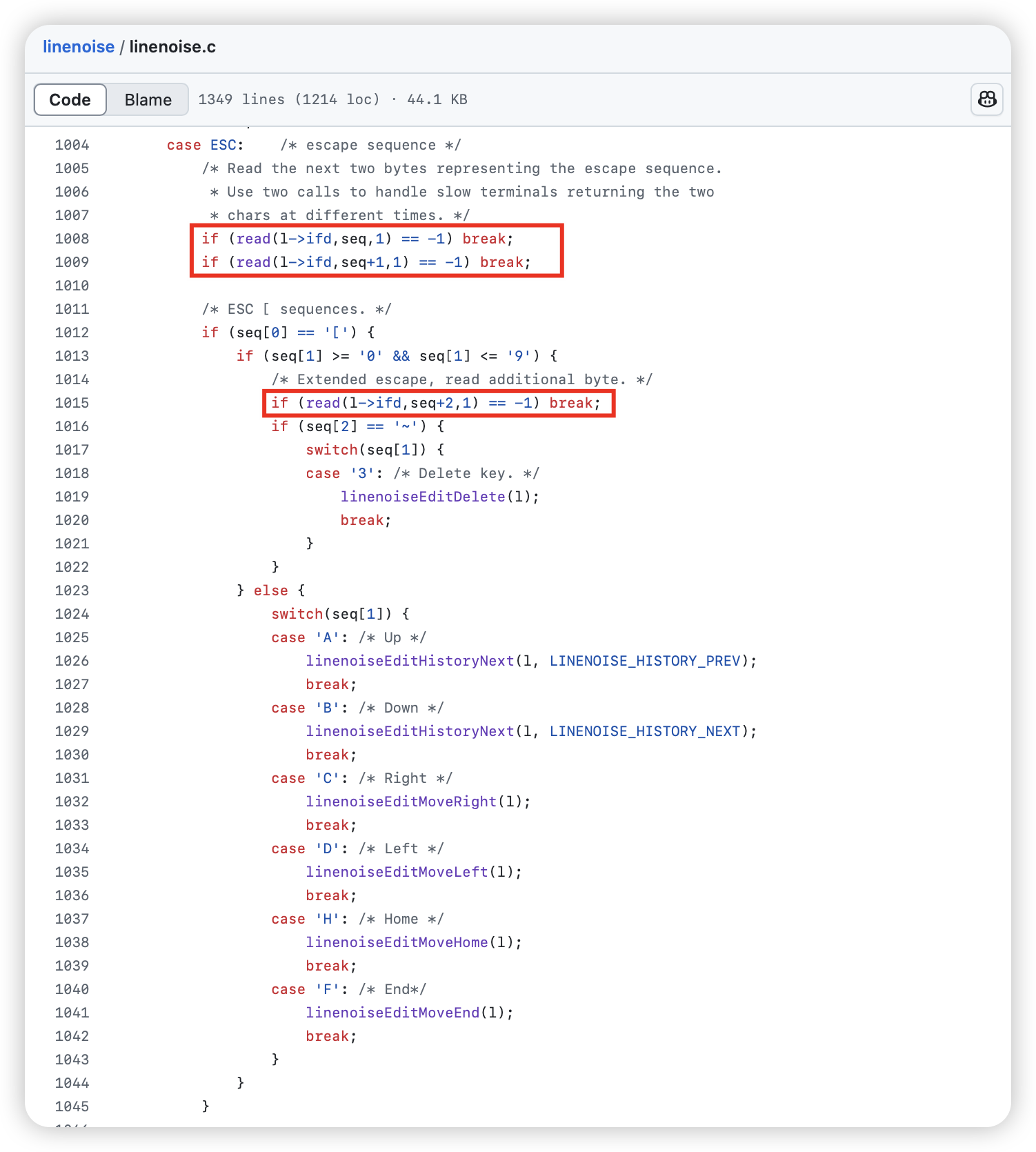The height and width of the screenshot is (1152, 1036).
Task: Click the LINENOISE_HISTORY_PREV constant
Action: coord(645,661)
